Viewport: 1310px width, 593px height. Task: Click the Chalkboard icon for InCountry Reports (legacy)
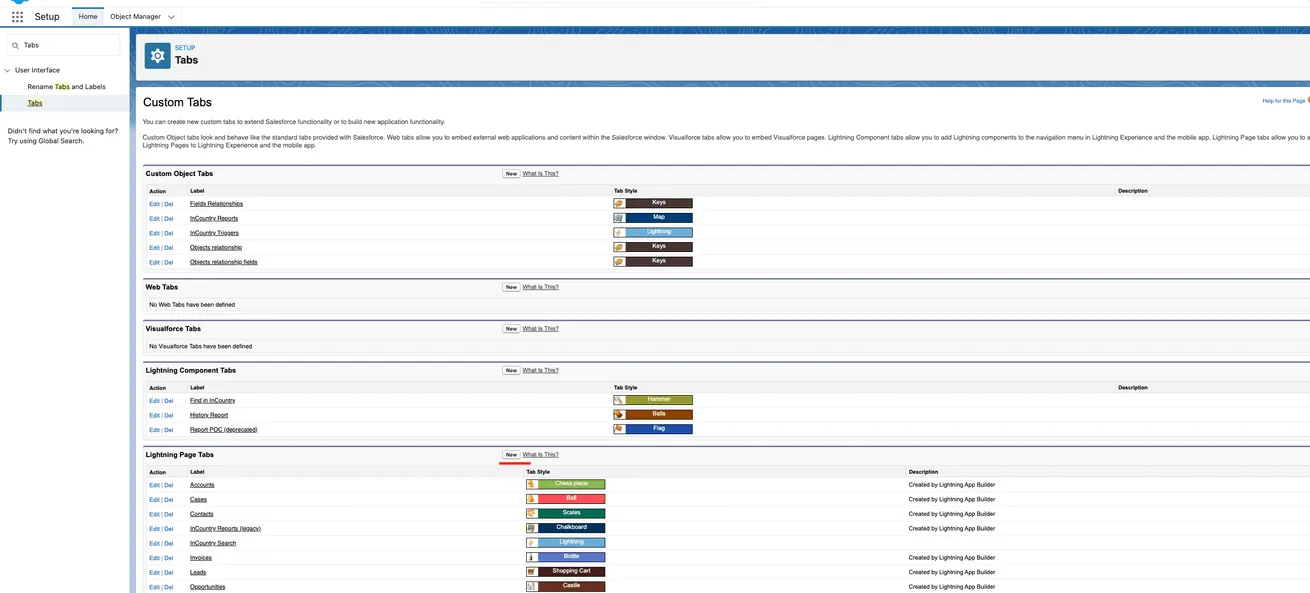[532, 528]
